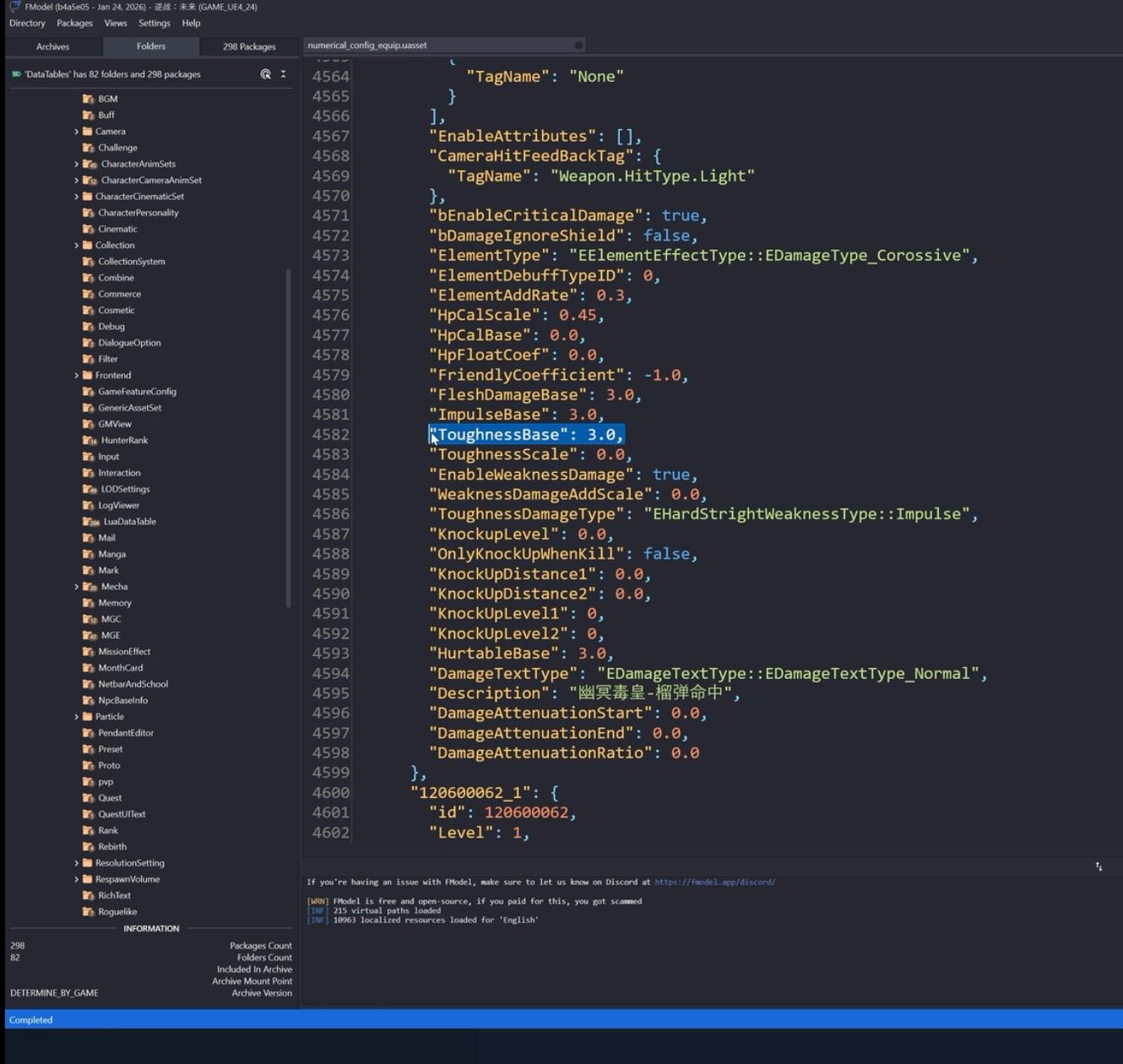Click the FModel logo in the title bar
This screenshot has height=1064, width=1123.
coord(14,7)
